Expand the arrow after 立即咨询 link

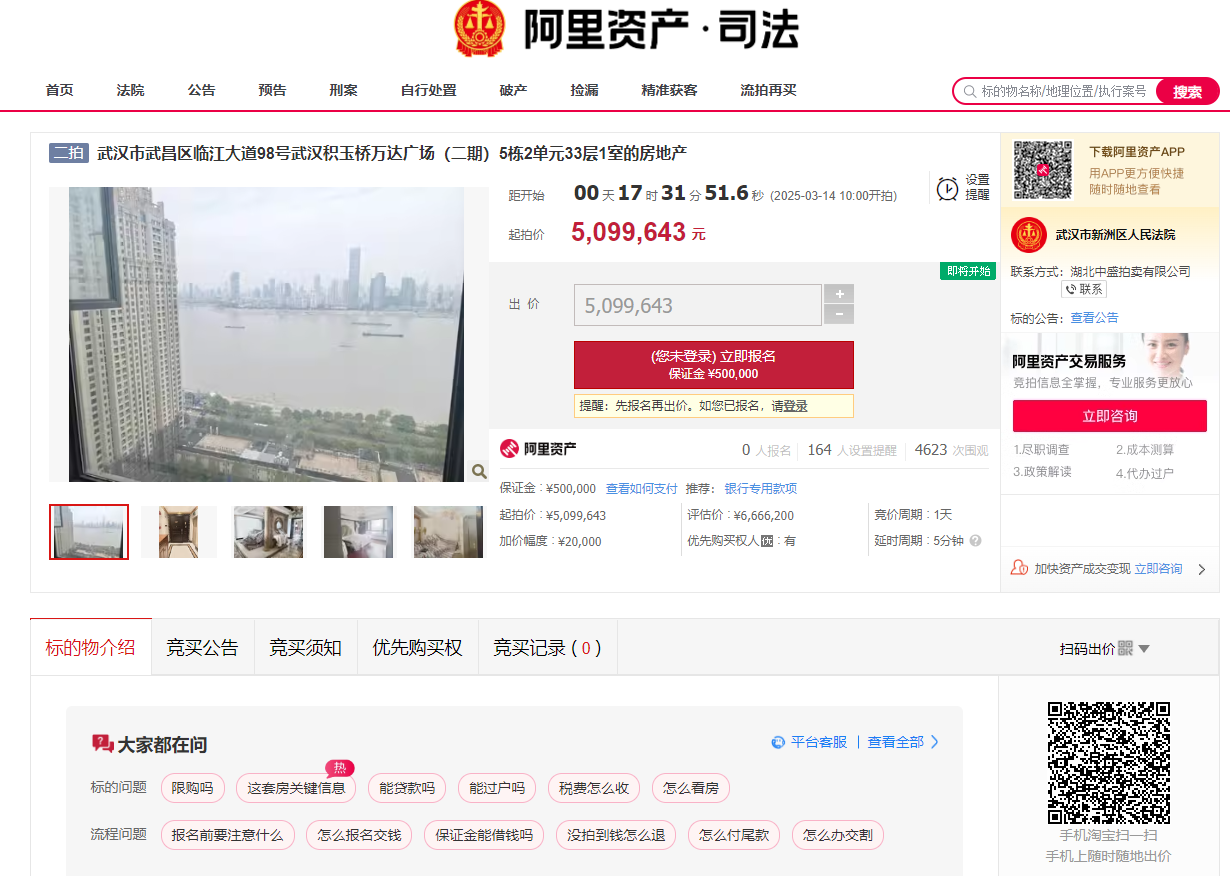coord(1202,569)
